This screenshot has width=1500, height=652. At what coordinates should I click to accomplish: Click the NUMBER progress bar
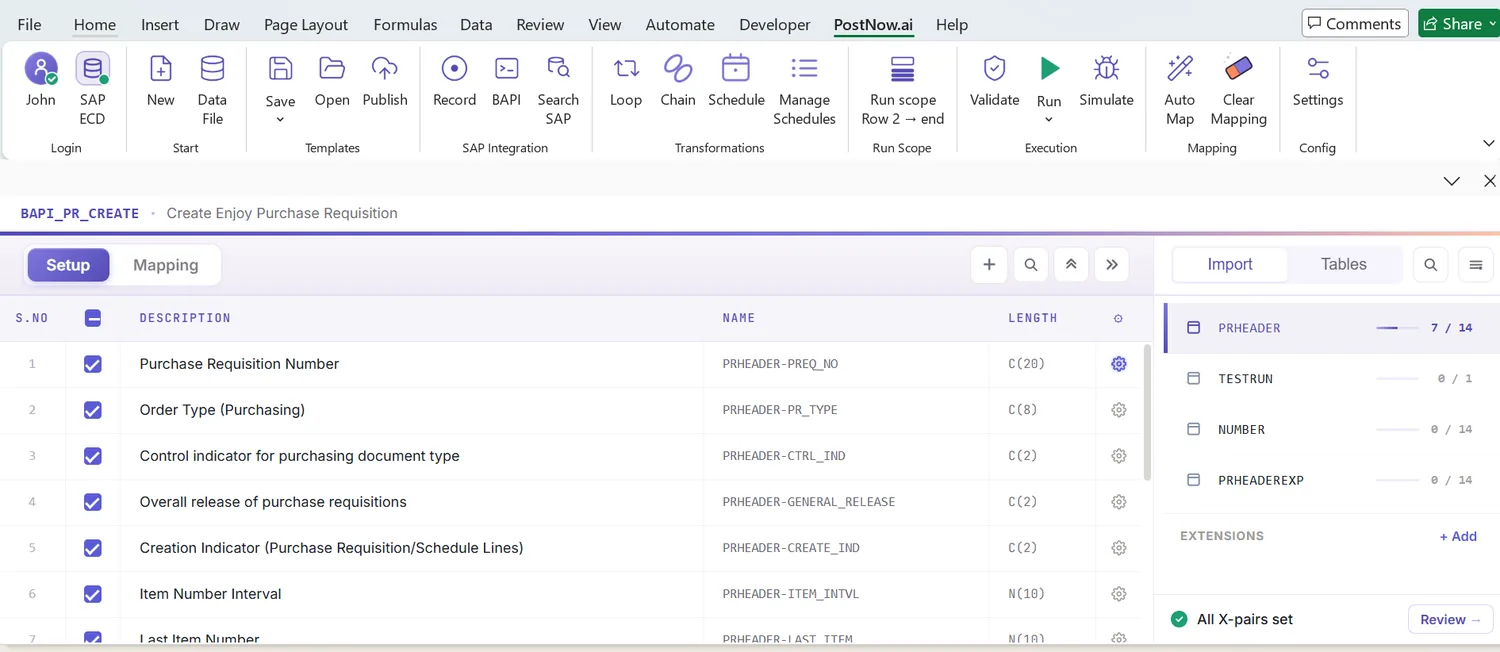tap(1398, 430)
